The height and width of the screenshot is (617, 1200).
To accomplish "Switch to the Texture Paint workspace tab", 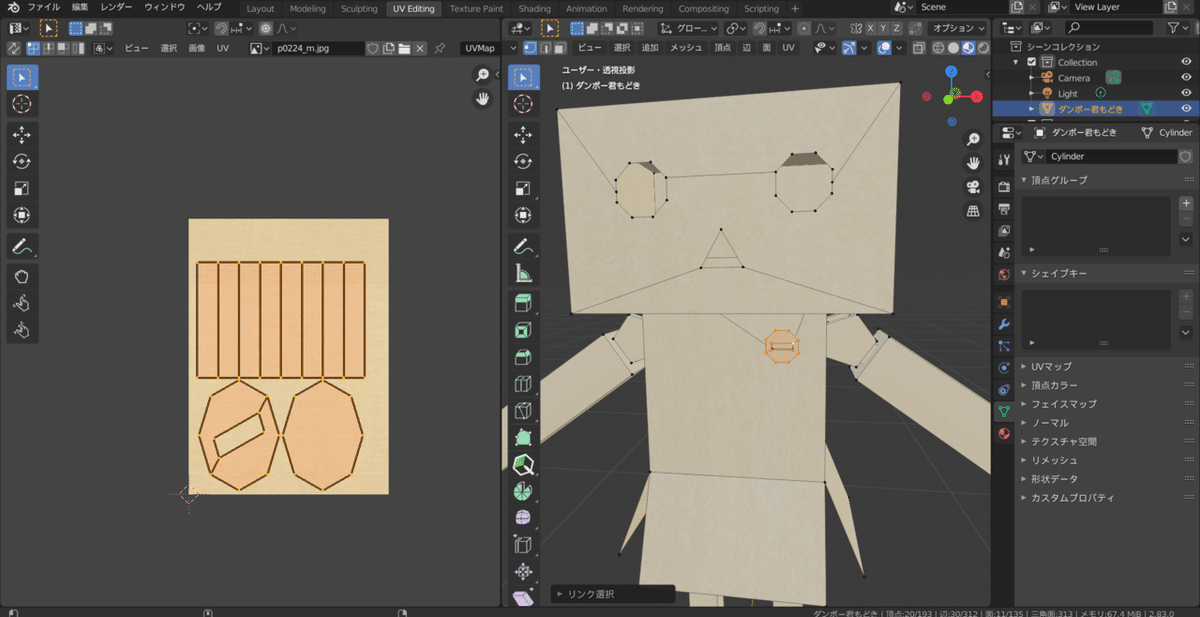I will (x=476, y=8).
